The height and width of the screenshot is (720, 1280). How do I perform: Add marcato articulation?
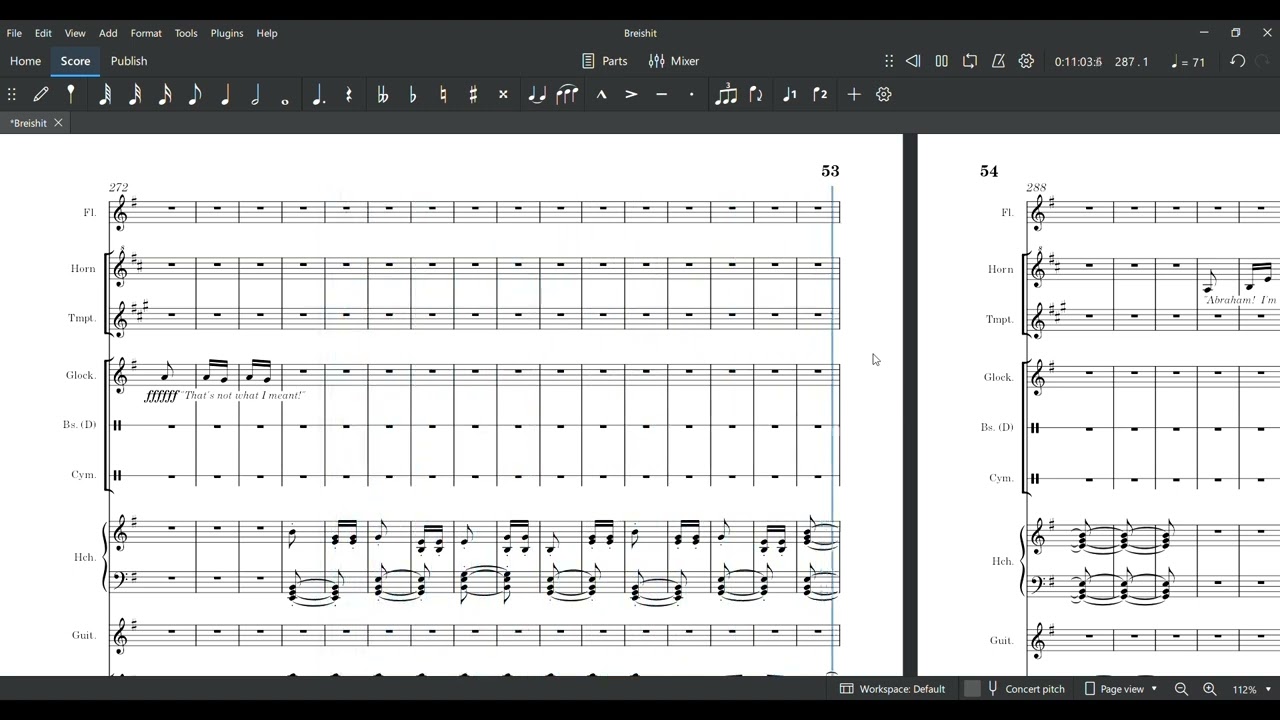[x=601, y=94]
